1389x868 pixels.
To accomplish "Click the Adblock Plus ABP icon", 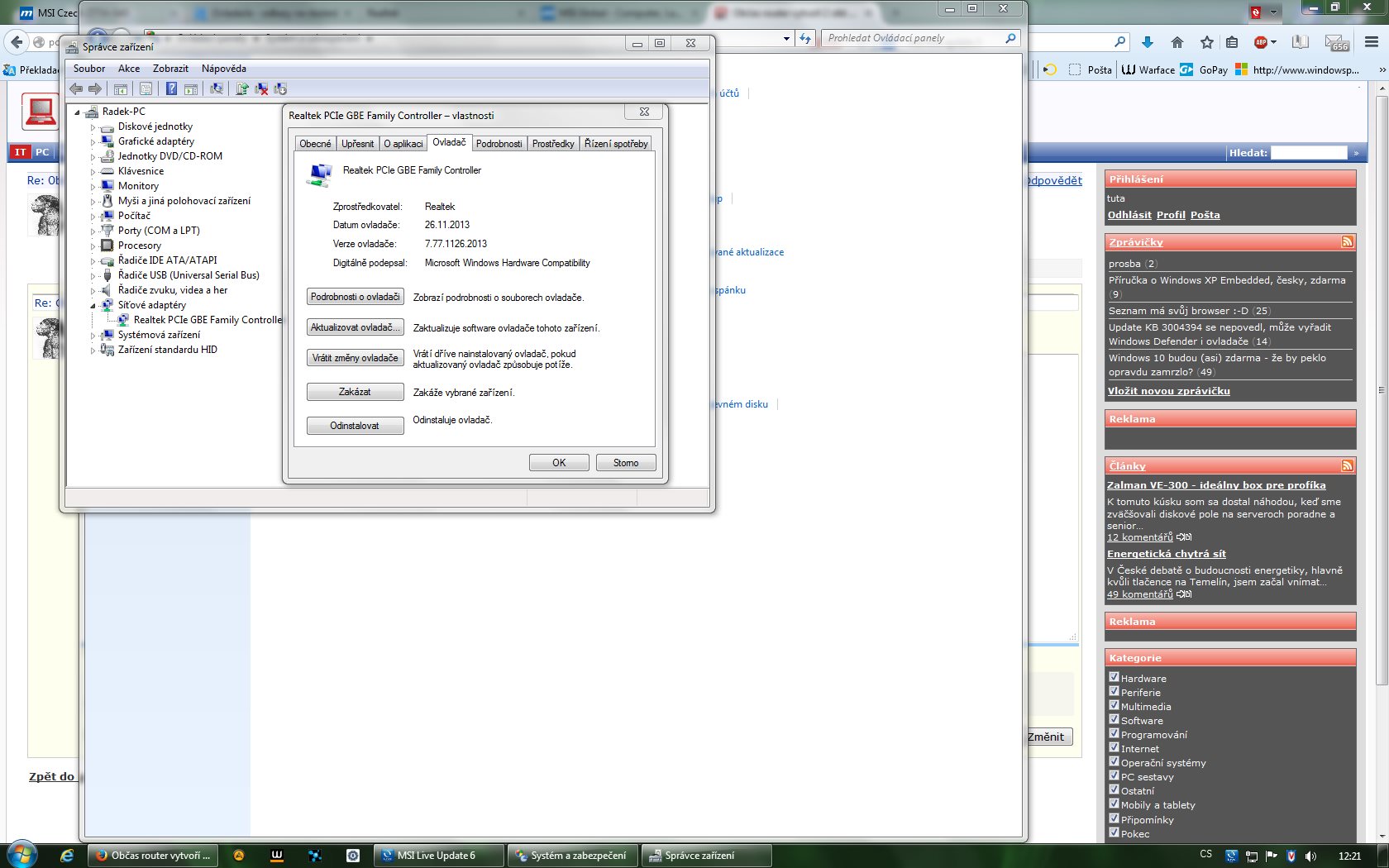I will pyautogui.click(x=1261, y=42).
